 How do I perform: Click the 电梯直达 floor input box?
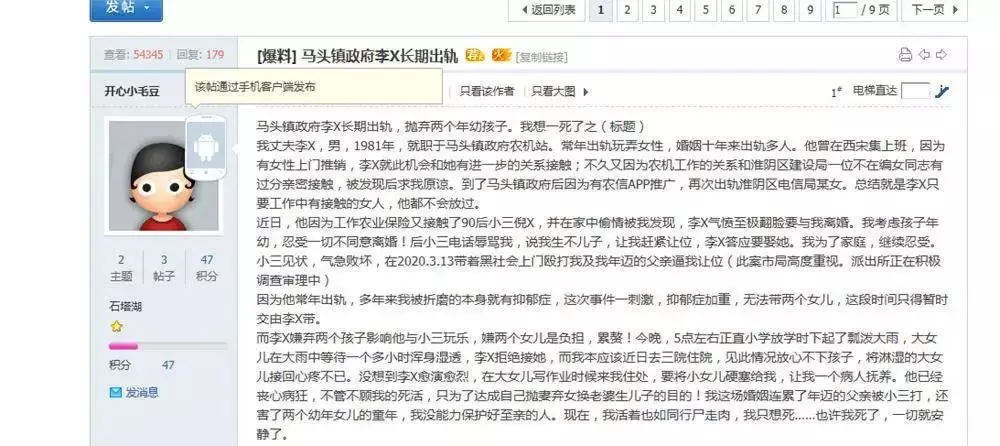(x=914, y=91)
